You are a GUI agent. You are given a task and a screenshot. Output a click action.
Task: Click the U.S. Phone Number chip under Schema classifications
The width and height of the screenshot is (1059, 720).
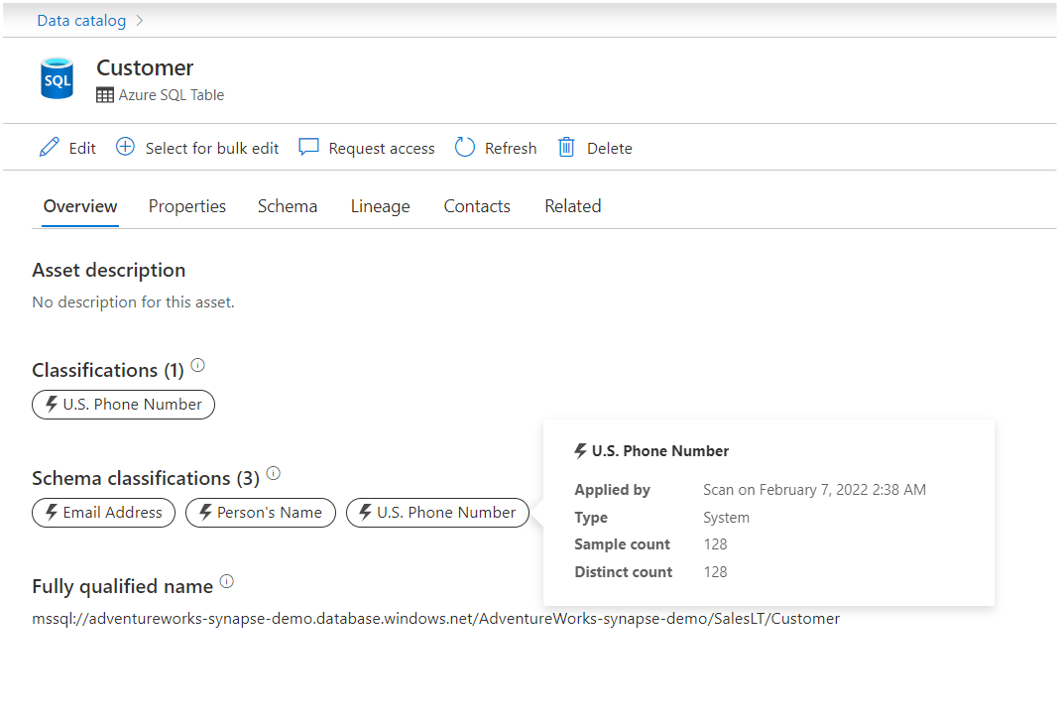pos(437,513)
